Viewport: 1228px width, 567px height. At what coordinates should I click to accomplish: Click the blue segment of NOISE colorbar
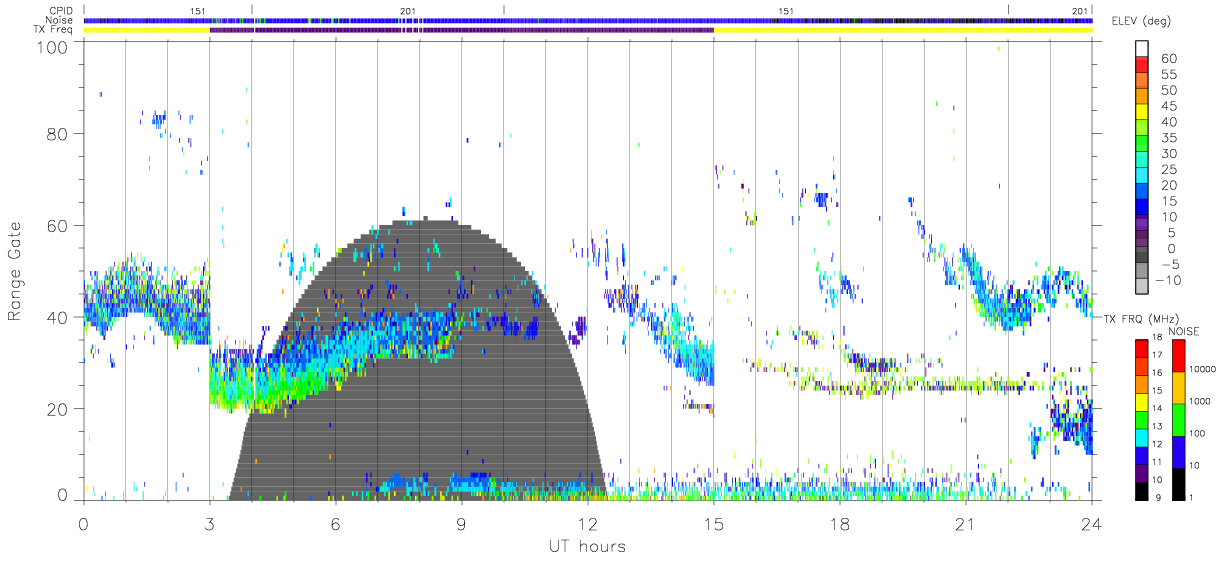pyautogui.click(x=1179, y=451)
